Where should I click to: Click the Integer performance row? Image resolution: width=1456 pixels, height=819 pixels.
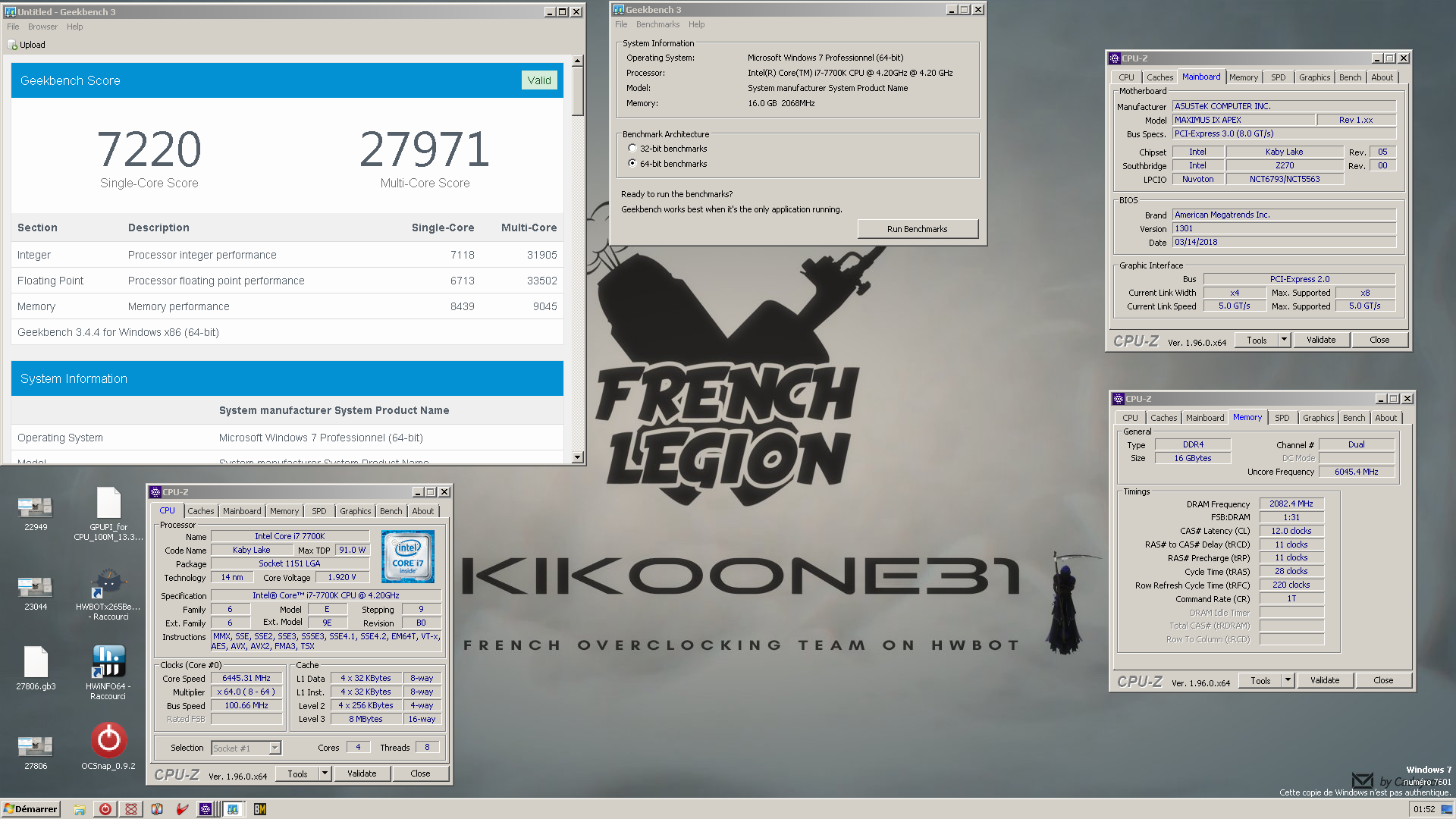point(287,255)
